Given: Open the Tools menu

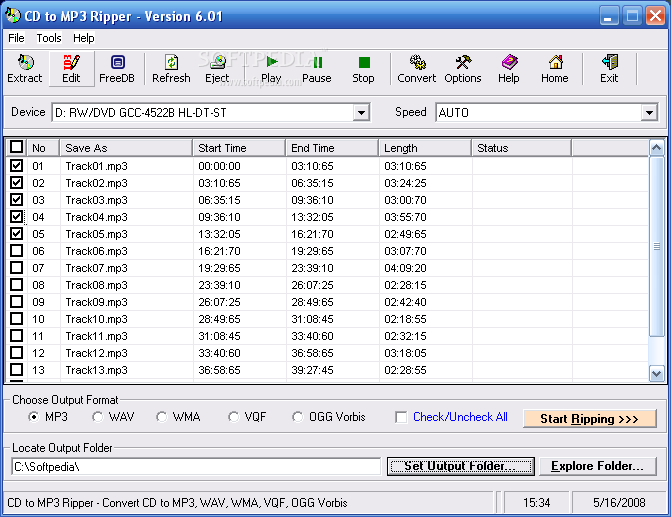Looking at the screenshot, I should (49, 38).
